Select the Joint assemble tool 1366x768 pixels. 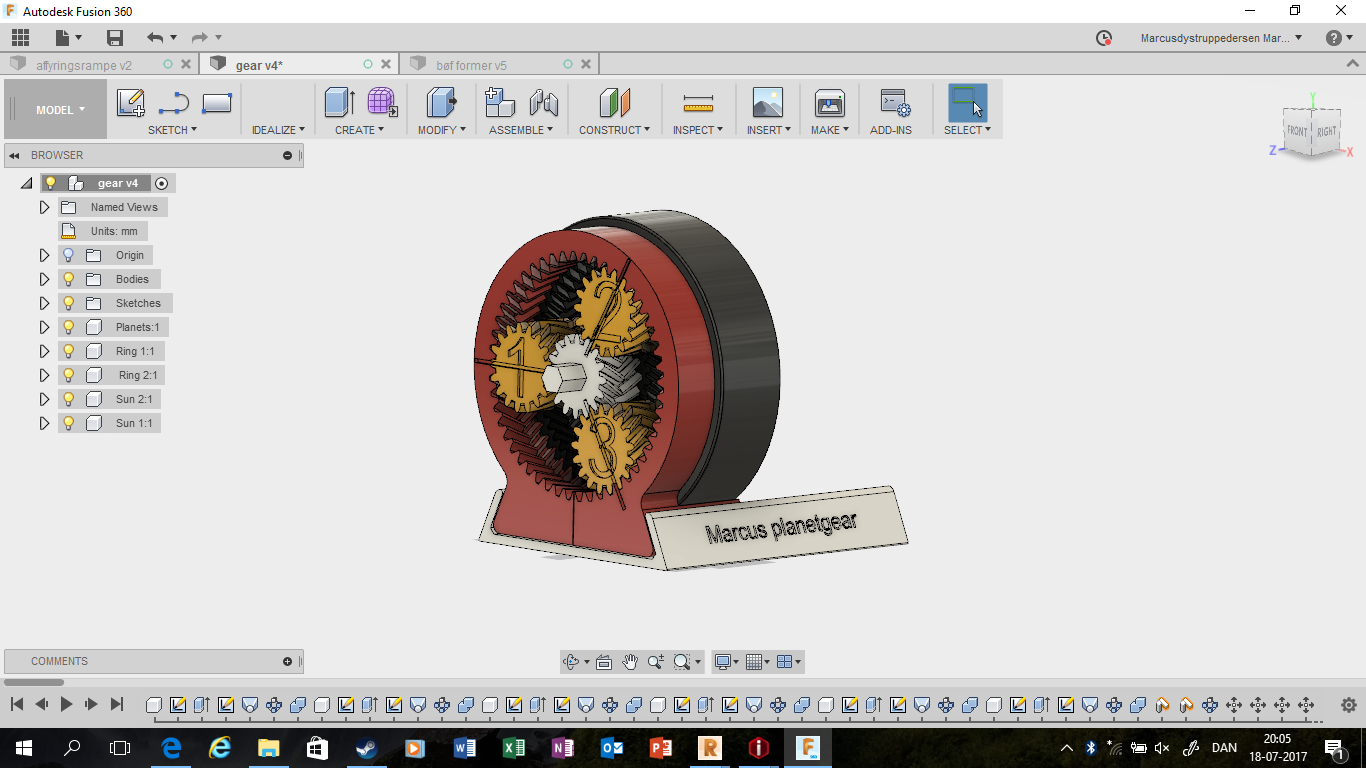pyautogui.click(x=543, y=102)
